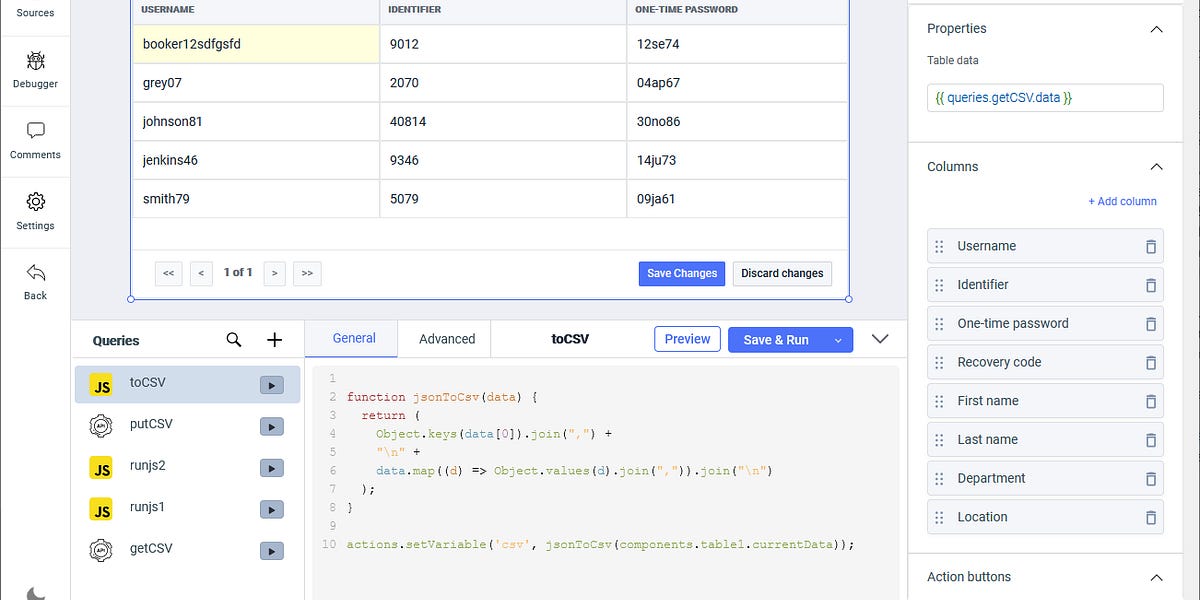This screenshot has height=600, width=1200.
Task: Create a new query with plus icon
Action: point(274,339)
